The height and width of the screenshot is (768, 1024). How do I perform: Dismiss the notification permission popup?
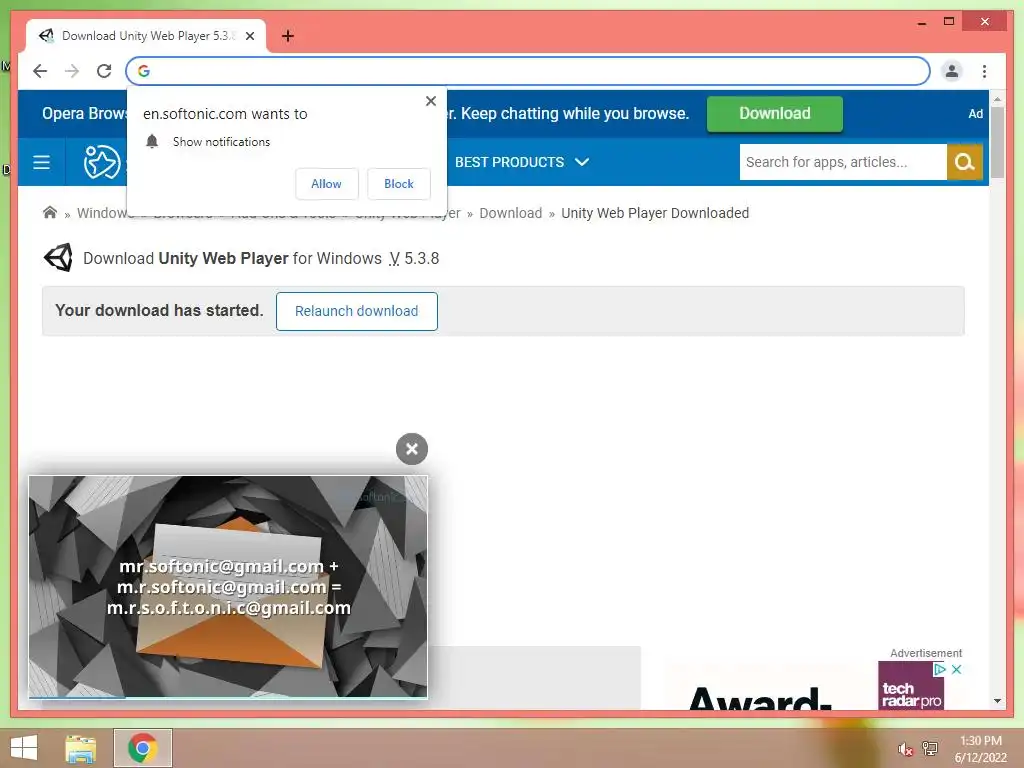[x=430, y=101]
